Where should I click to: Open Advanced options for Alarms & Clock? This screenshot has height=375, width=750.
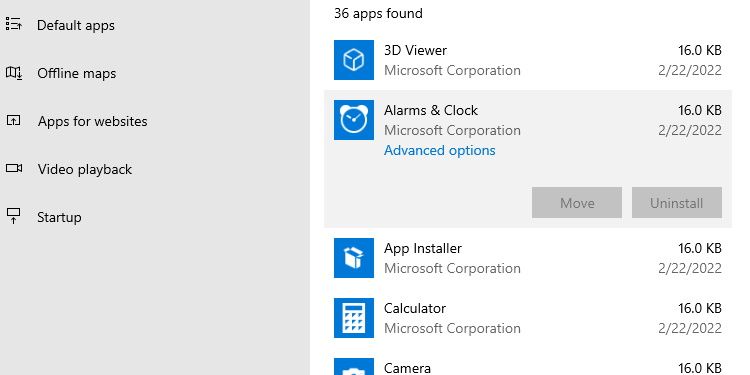(440, 150)
